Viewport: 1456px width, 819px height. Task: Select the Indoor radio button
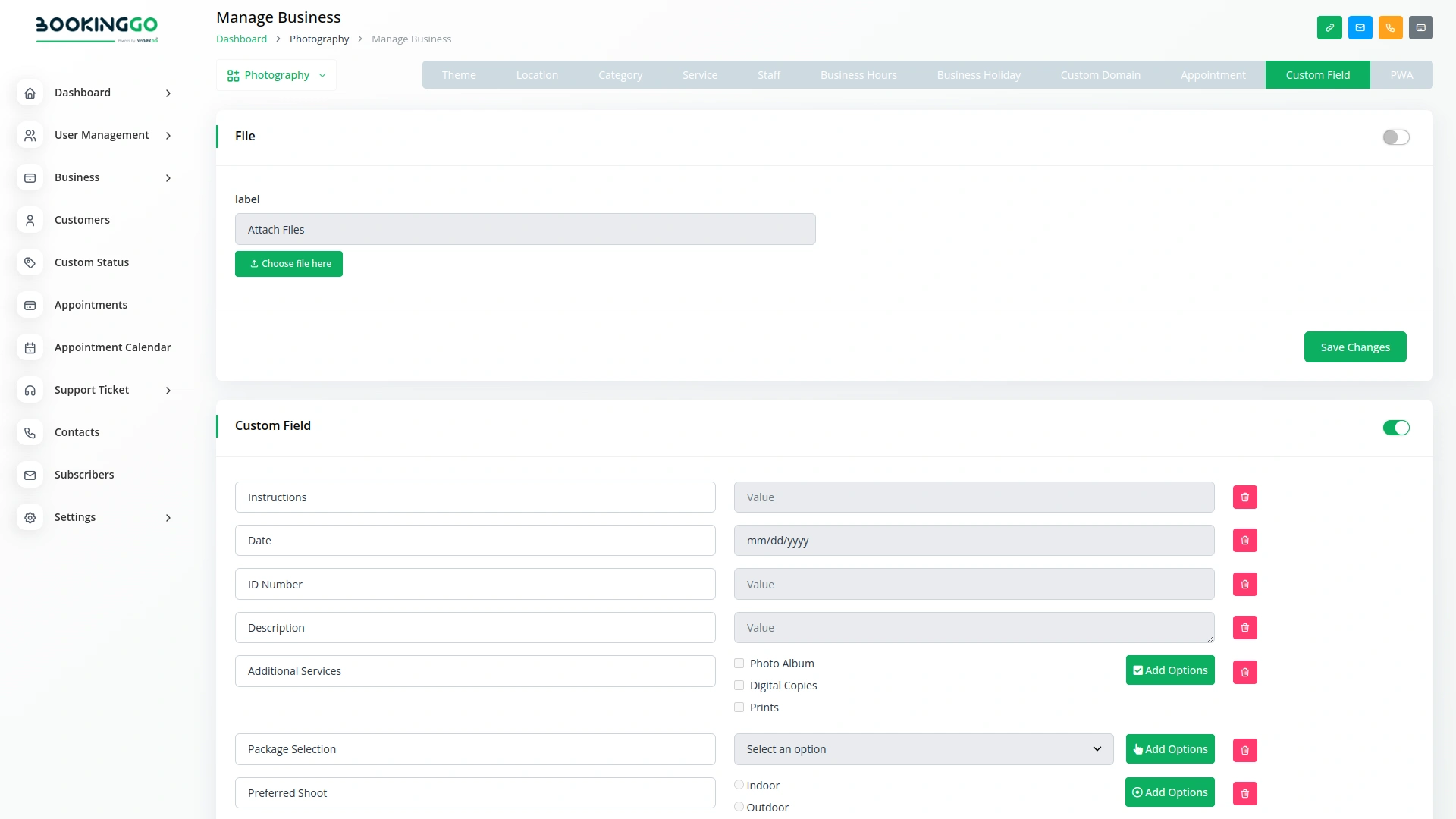(x=738, y=784)
